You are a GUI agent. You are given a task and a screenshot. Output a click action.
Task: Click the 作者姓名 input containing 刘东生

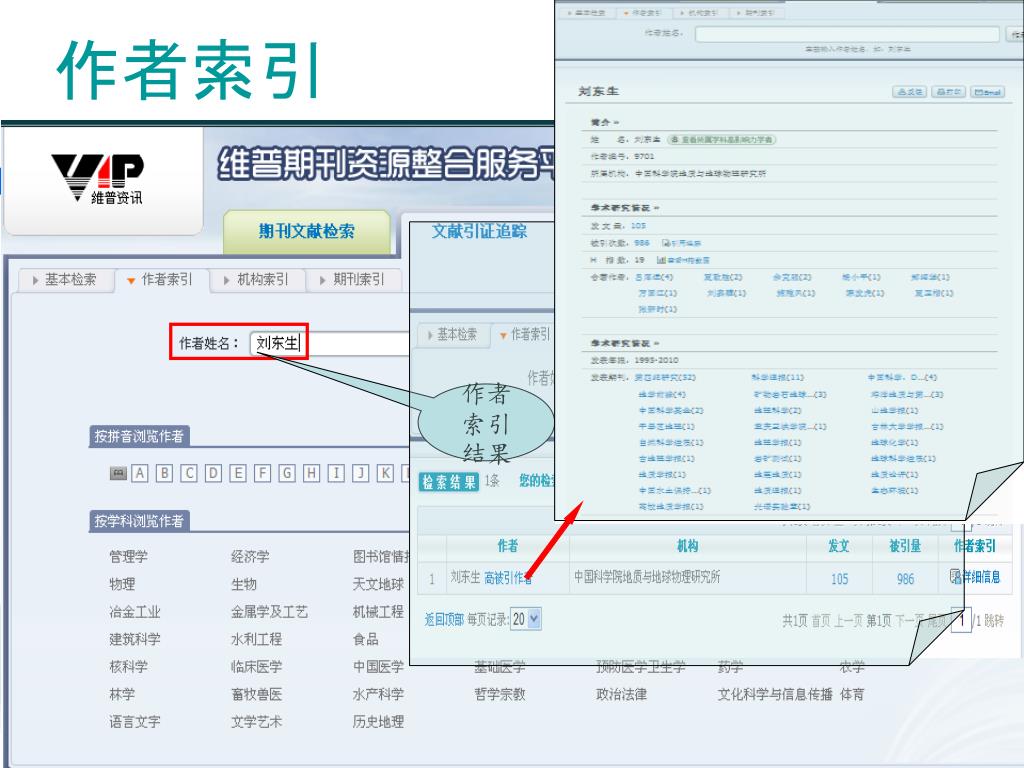coord(330,343)
